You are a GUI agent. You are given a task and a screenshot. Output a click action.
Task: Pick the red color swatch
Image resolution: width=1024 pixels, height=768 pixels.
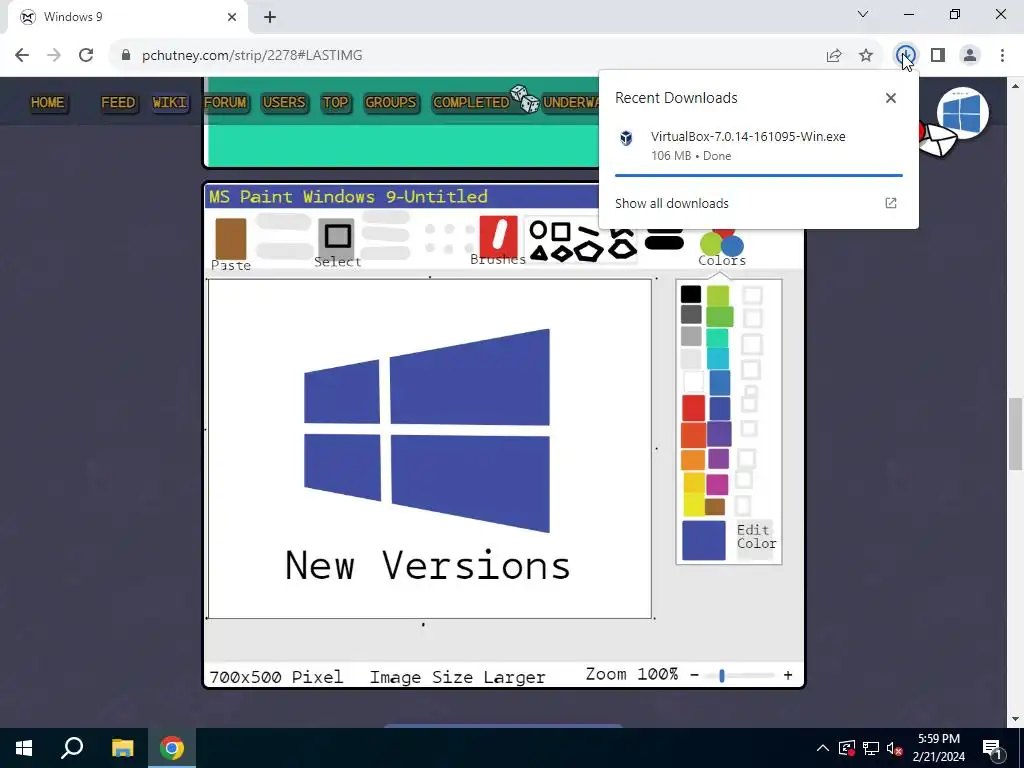694,408
